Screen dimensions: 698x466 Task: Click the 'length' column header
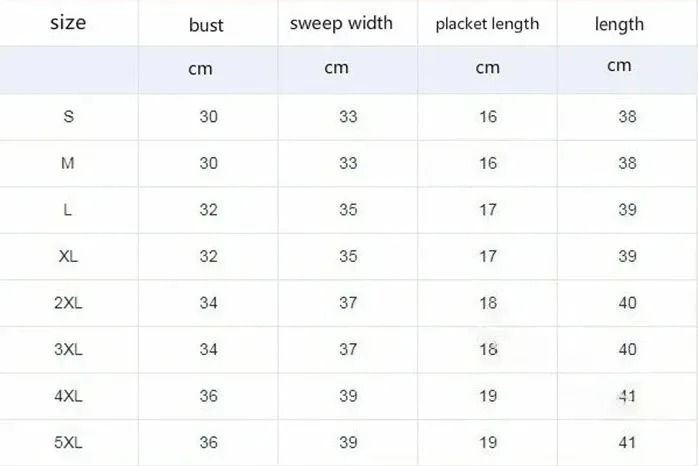pos(619,24)
